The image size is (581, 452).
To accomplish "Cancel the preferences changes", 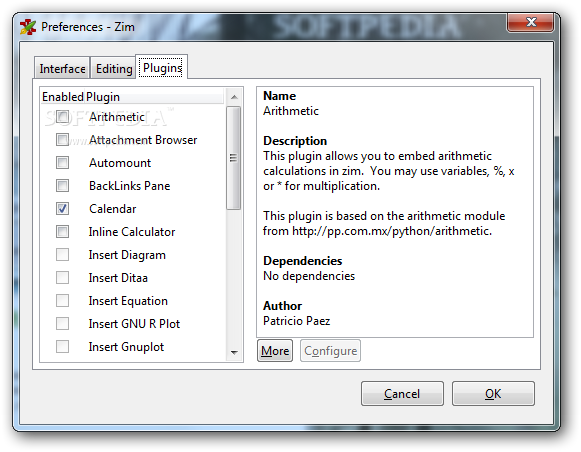I will pos(402,393).
